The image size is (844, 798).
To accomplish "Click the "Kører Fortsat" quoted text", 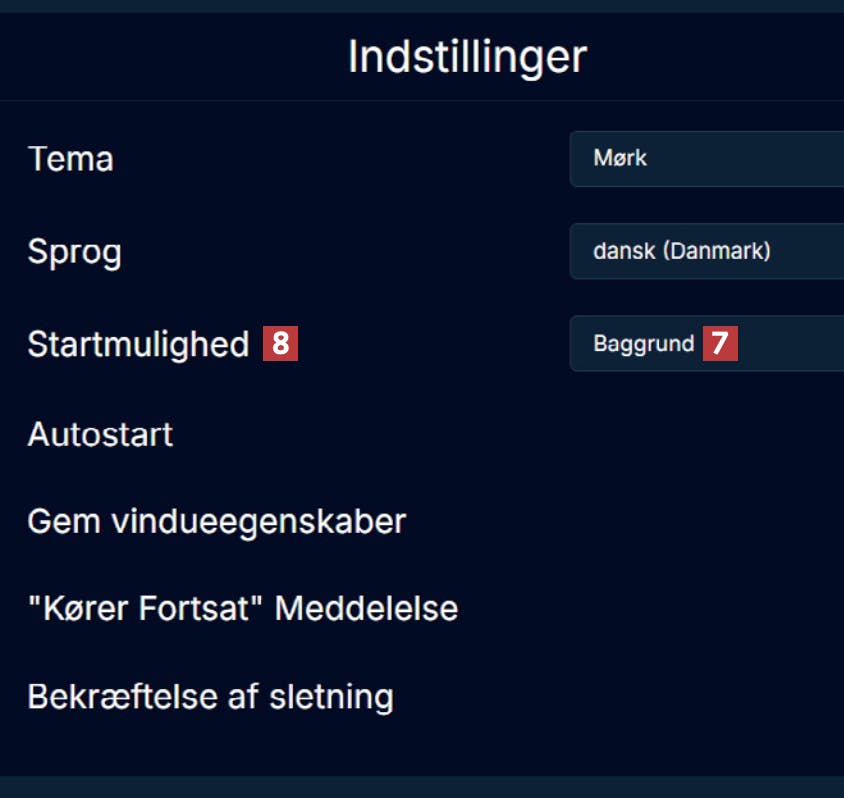I will pyautogui.click(x=146, y=608).
